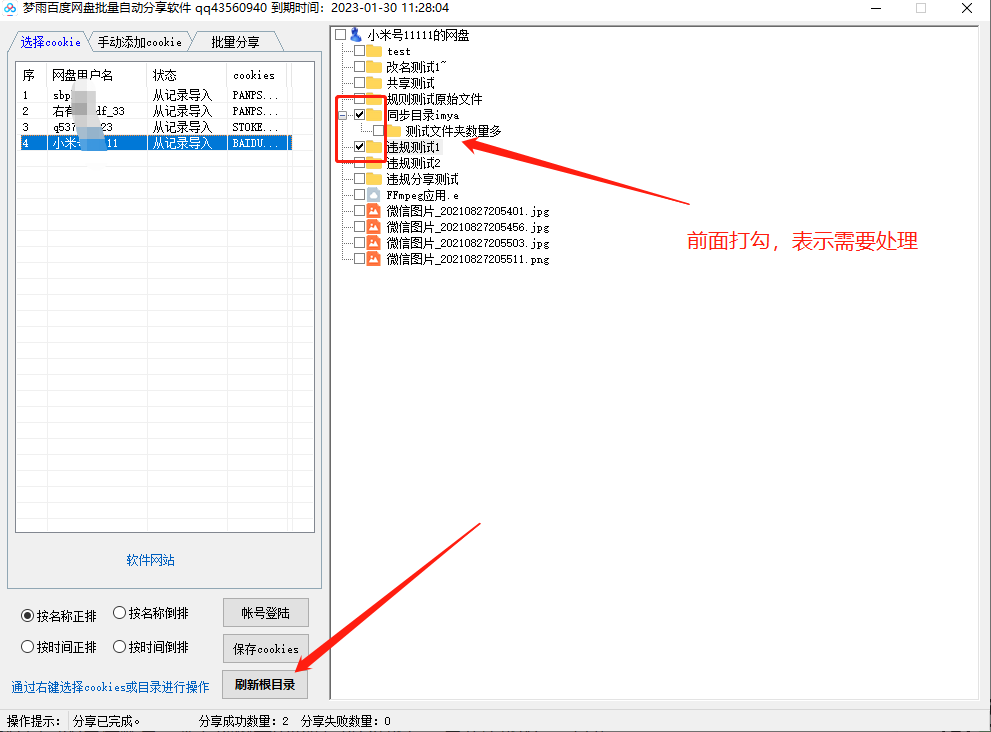Viewport: 991px width, 732px height.
Task: Click the 刷新根目录 button
Action: tap(265, 684)
